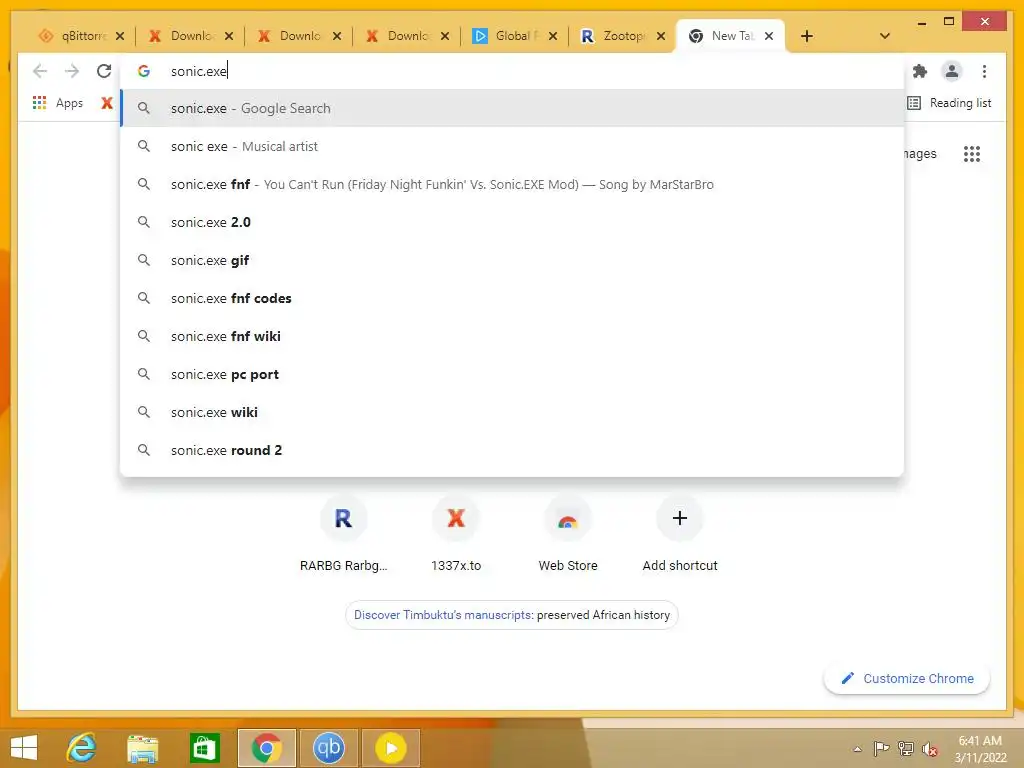Image resolution: width=1024 pixels, height=768 pixels.
Task: Close the New Tab tab
Action: click(769, 36)
